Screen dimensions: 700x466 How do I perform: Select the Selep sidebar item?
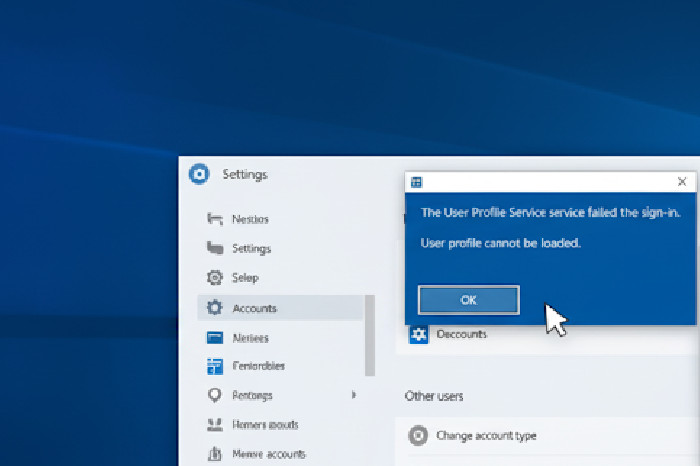245,278
